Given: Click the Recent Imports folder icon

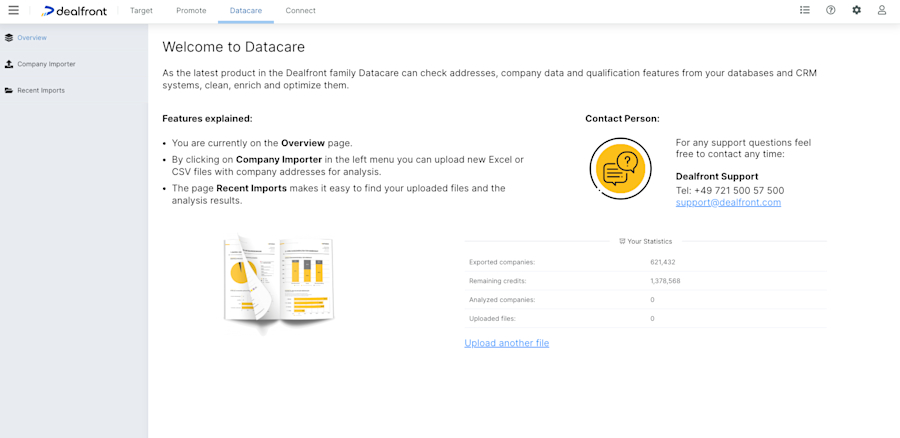Looking at the screenshot, I should (x=9, y=91).
